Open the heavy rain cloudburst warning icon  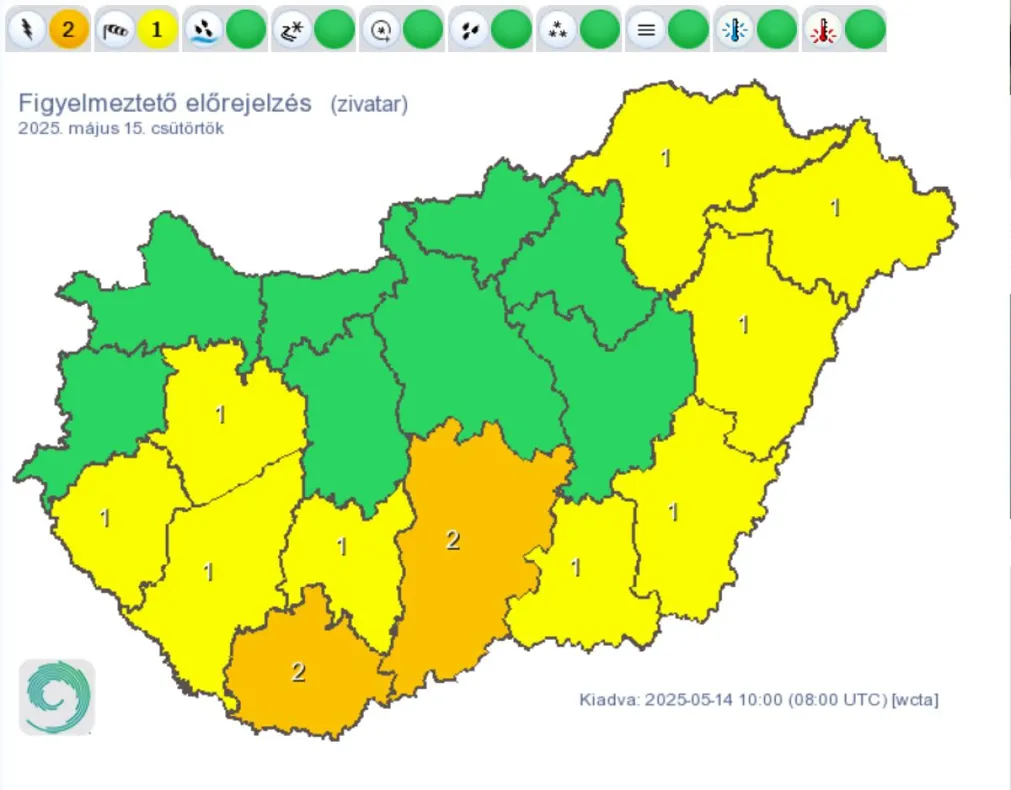click(203, 30)
